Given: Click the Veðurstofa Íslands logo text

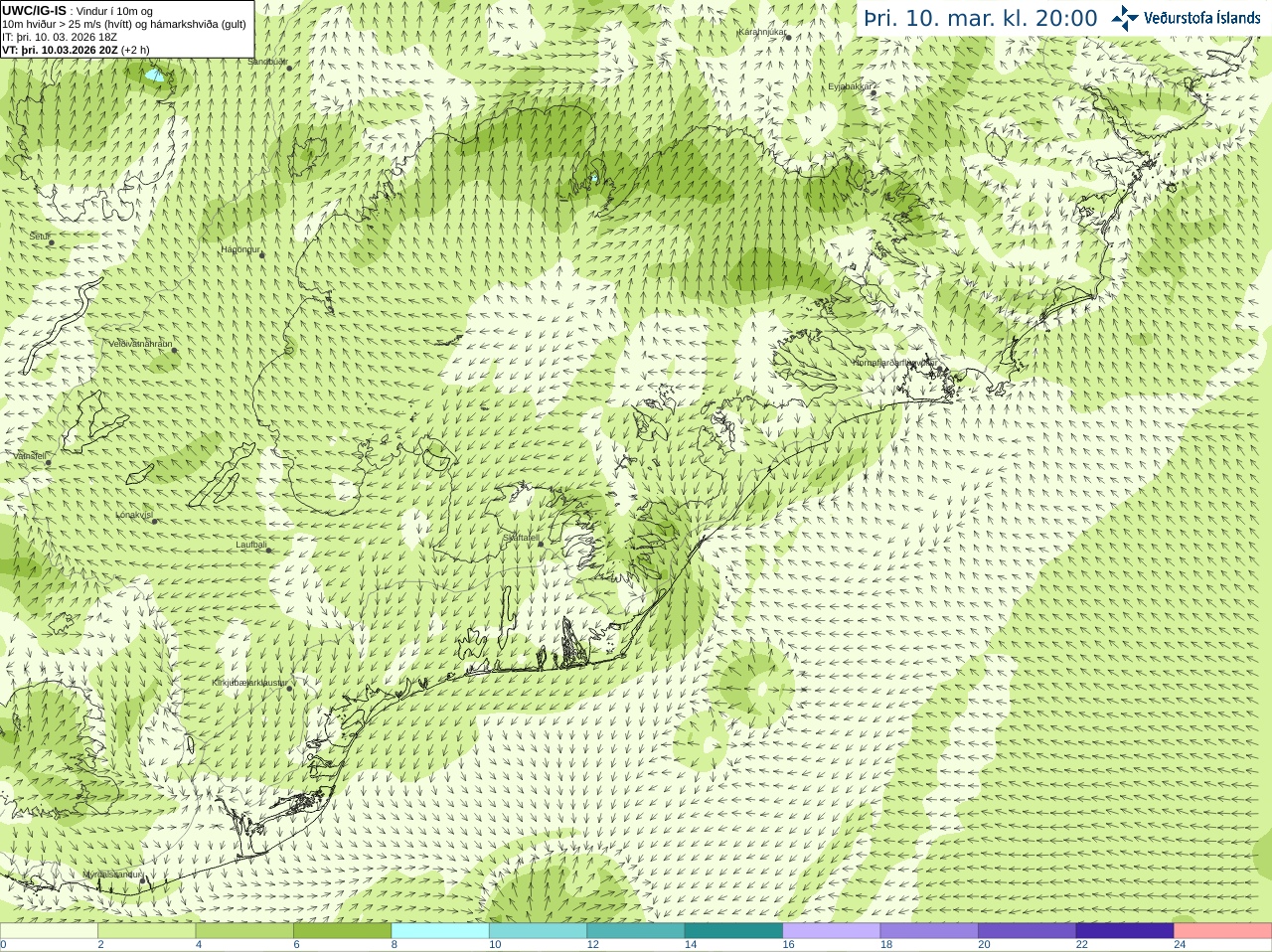Looking at the screenshot, I should point(1201,18).
